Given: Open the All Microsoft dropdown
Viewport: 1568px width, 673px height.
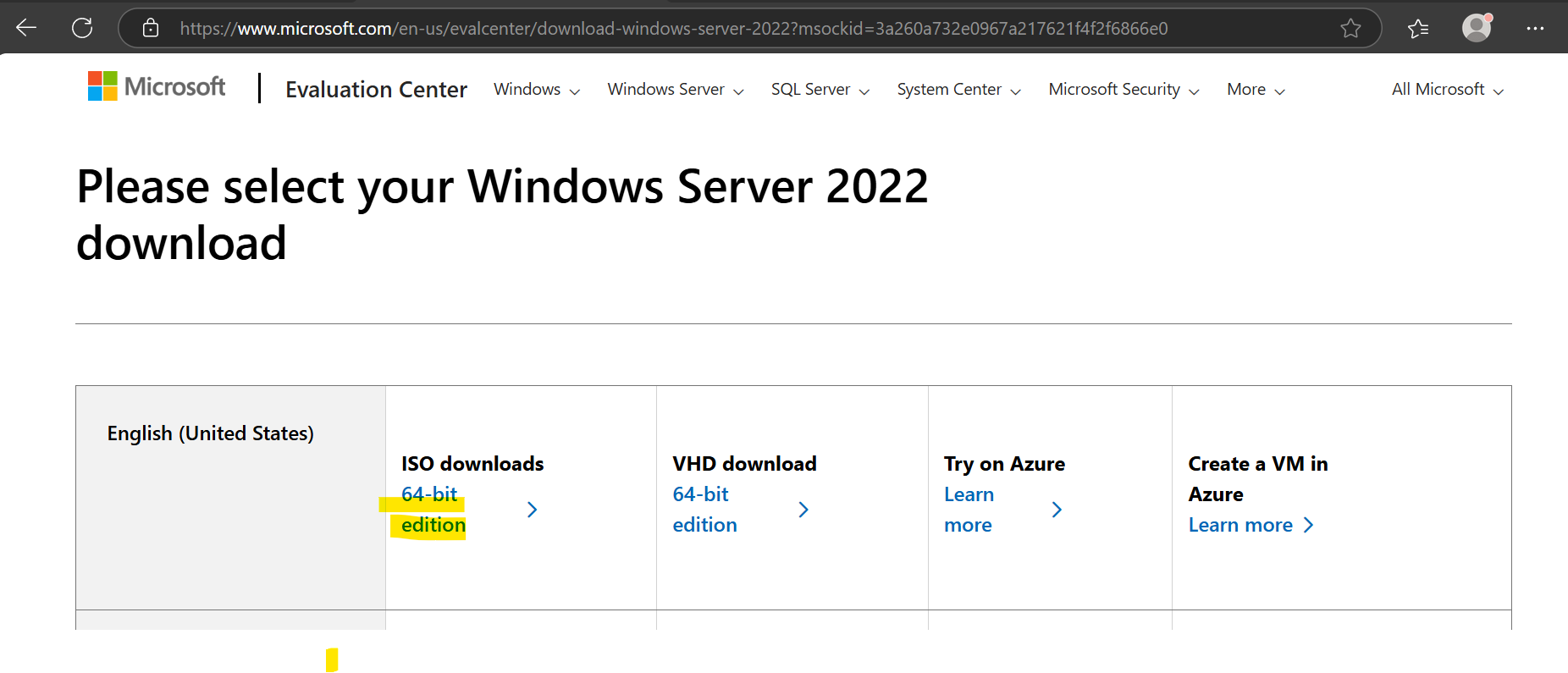Looking at the screenshot, I should click(x=1448, y=90).
